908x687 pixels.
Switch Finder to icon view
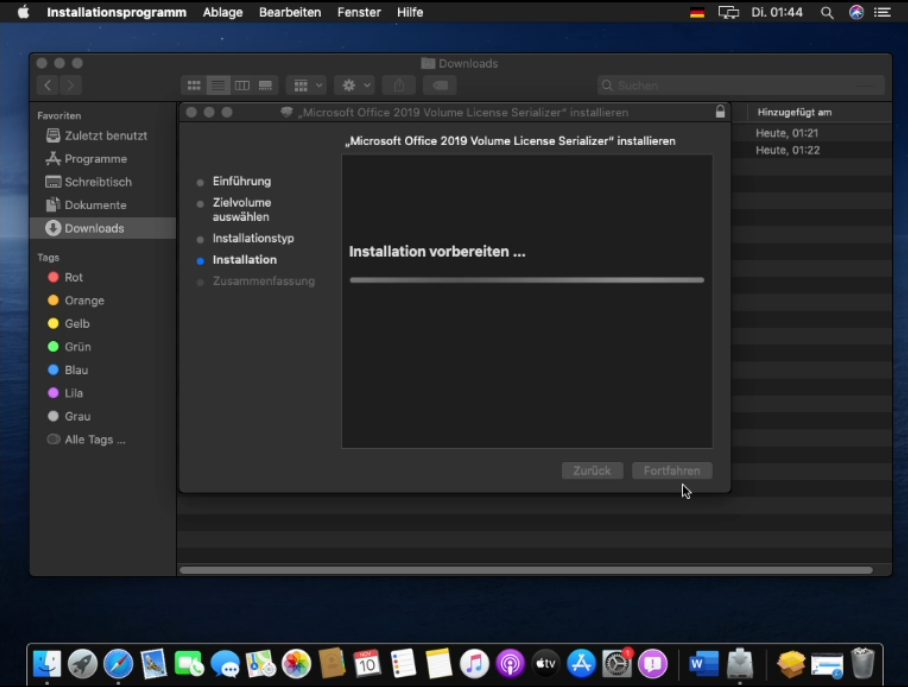(194, 86)
